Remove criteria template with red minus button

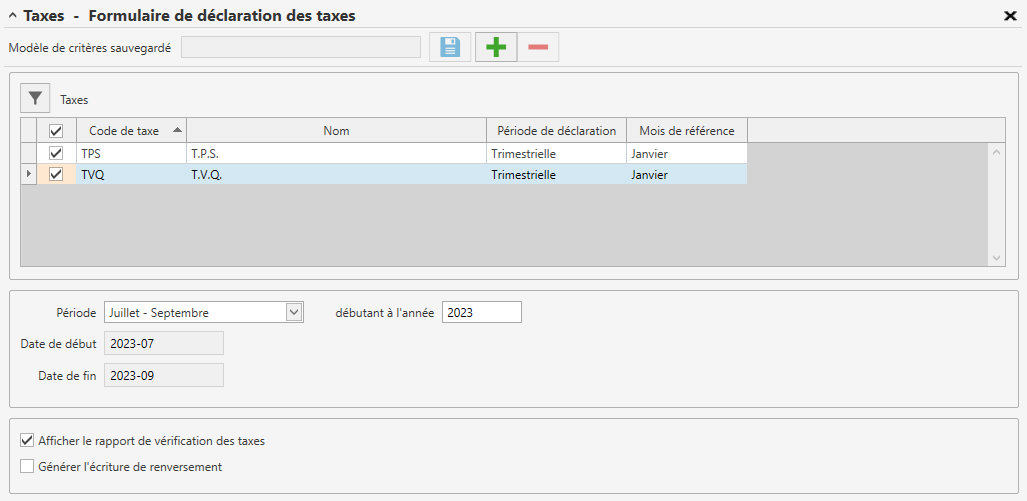click(538, 47)
